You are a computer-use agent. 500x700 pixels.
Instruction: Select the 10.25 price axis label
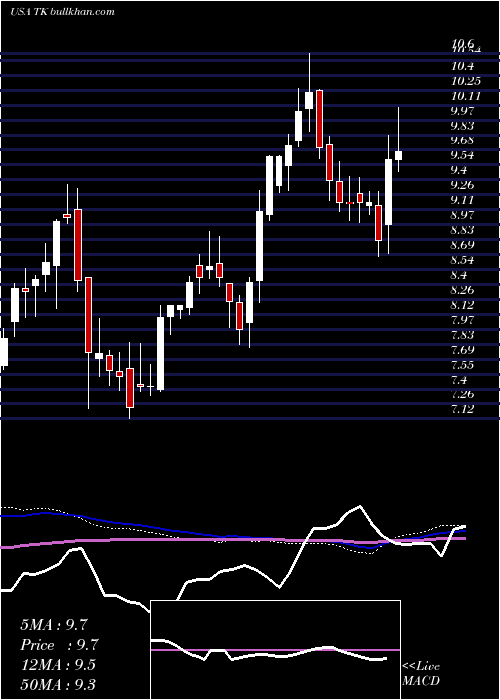(x=466, y=81)
